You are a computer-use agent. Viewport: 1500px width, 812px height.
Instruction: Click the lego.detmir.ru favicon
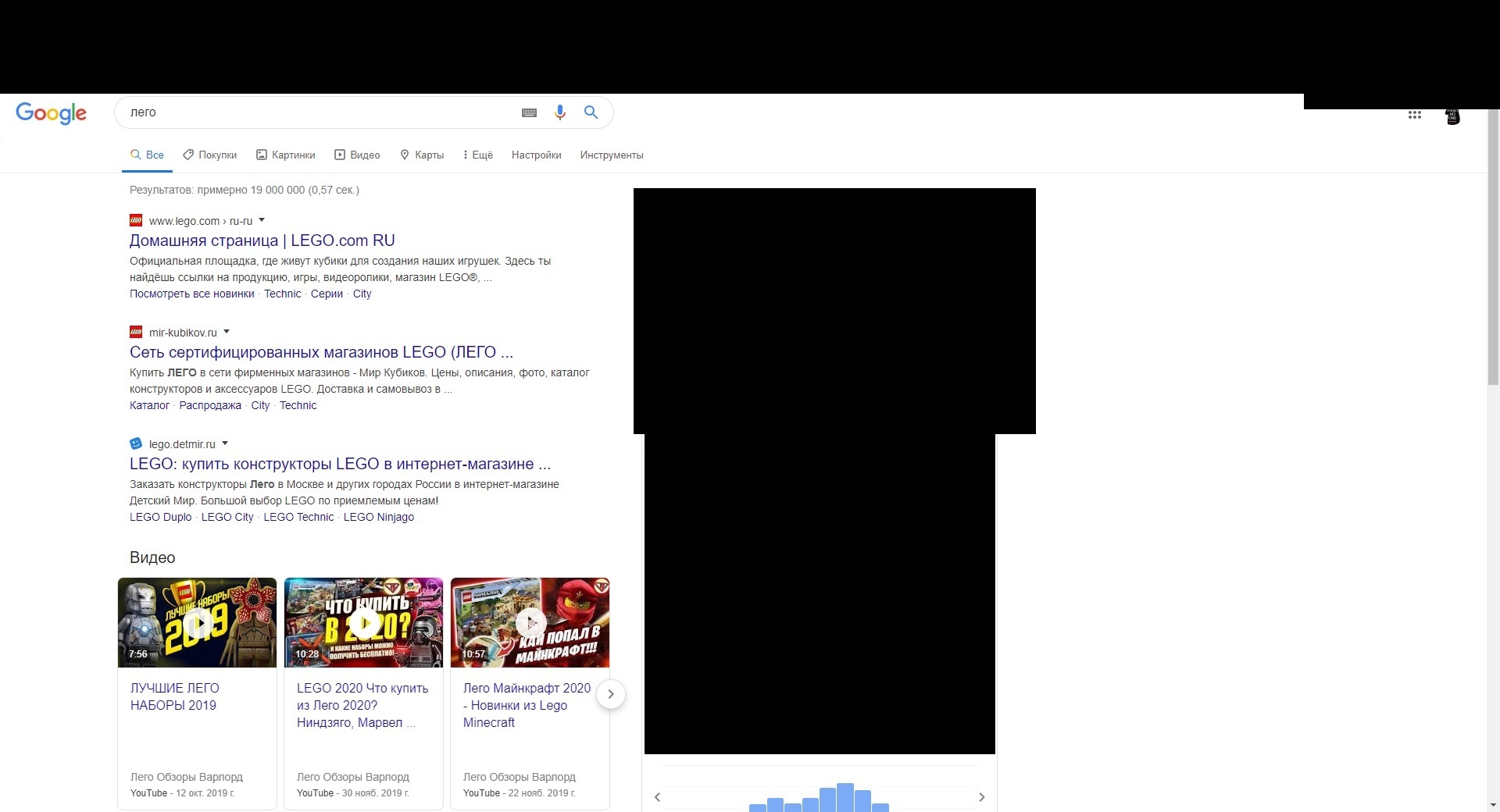click(136, 443)
